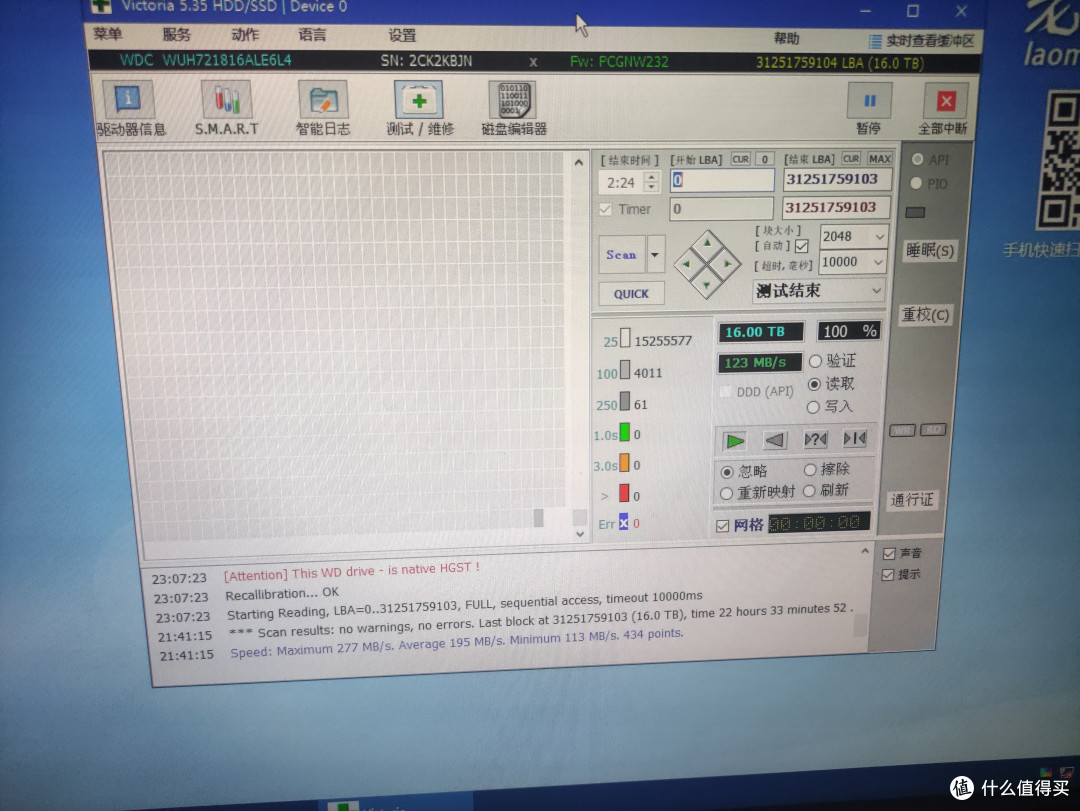This screenshot has width=1080, height=811.
Task: Open the 动作 menu
Action: coord(245,34)
